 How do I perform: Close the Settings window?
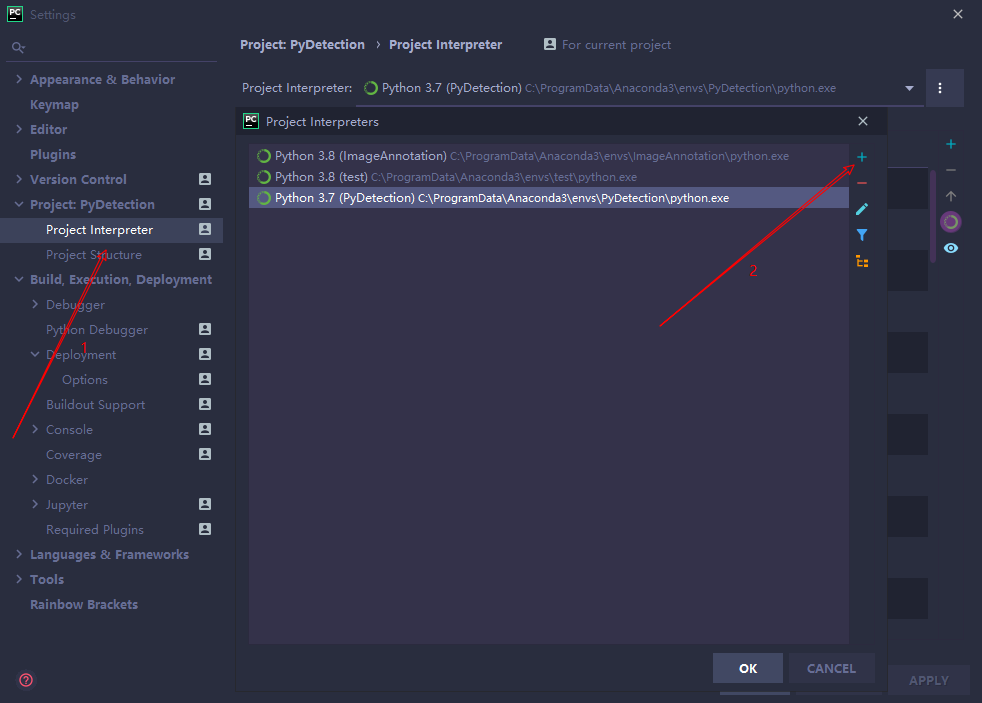[x=958, y=14]
